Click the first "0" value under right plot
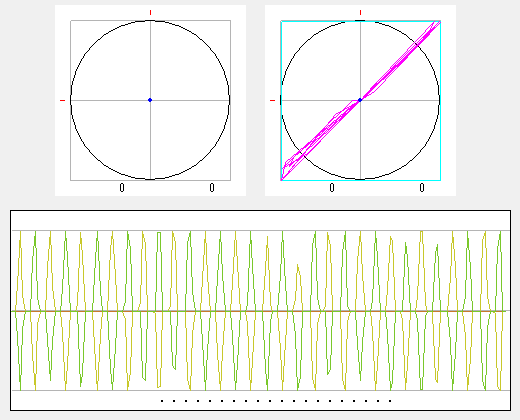This screenshot has height=420, width=520. tap(332, 188)
